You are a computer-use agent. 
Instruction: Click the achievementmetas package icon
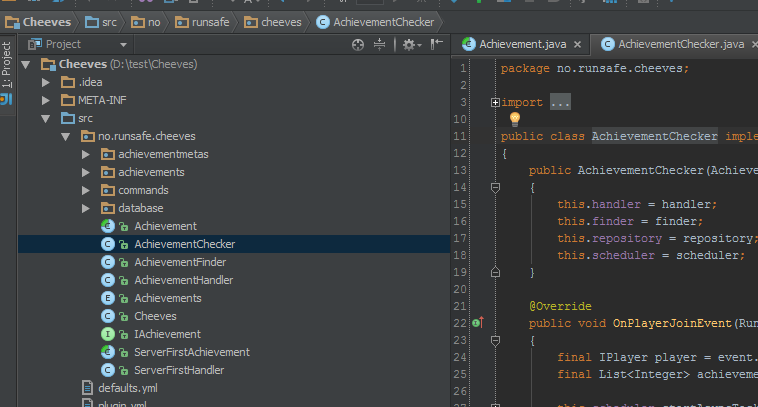(107, 154)
